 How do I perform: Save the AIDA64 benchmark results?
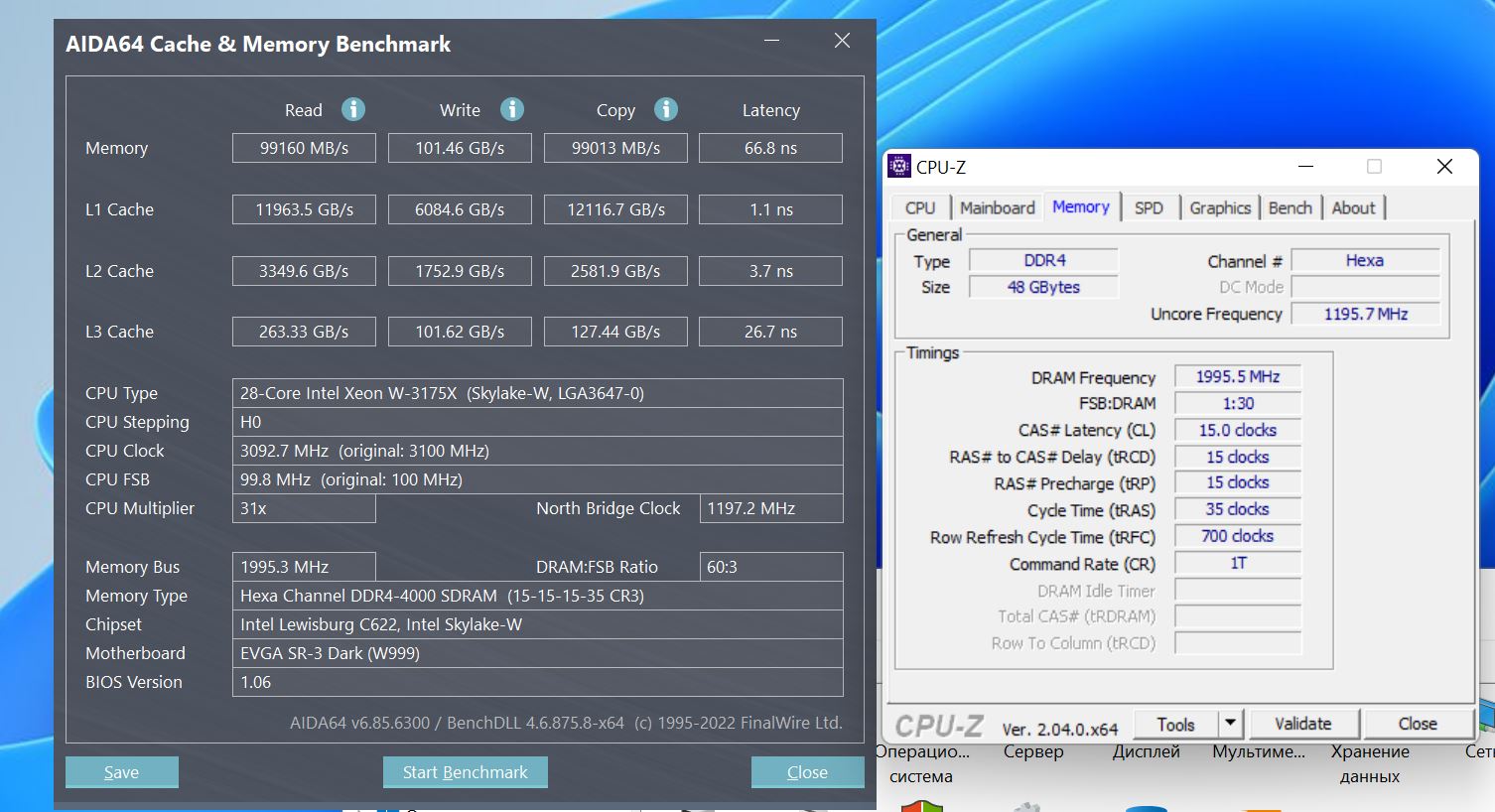122,772
